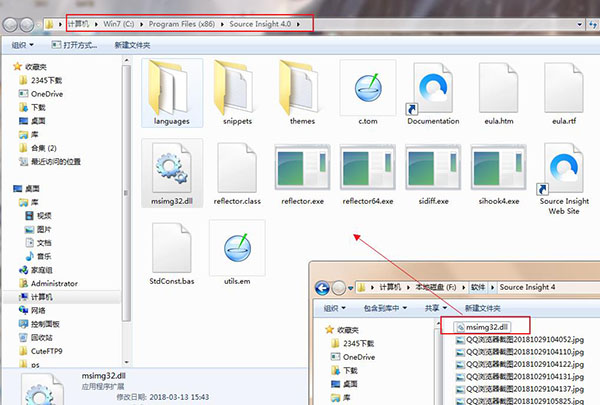
Task: Go to Win7 (C:) breadcrumb
Action: point(119,24)
